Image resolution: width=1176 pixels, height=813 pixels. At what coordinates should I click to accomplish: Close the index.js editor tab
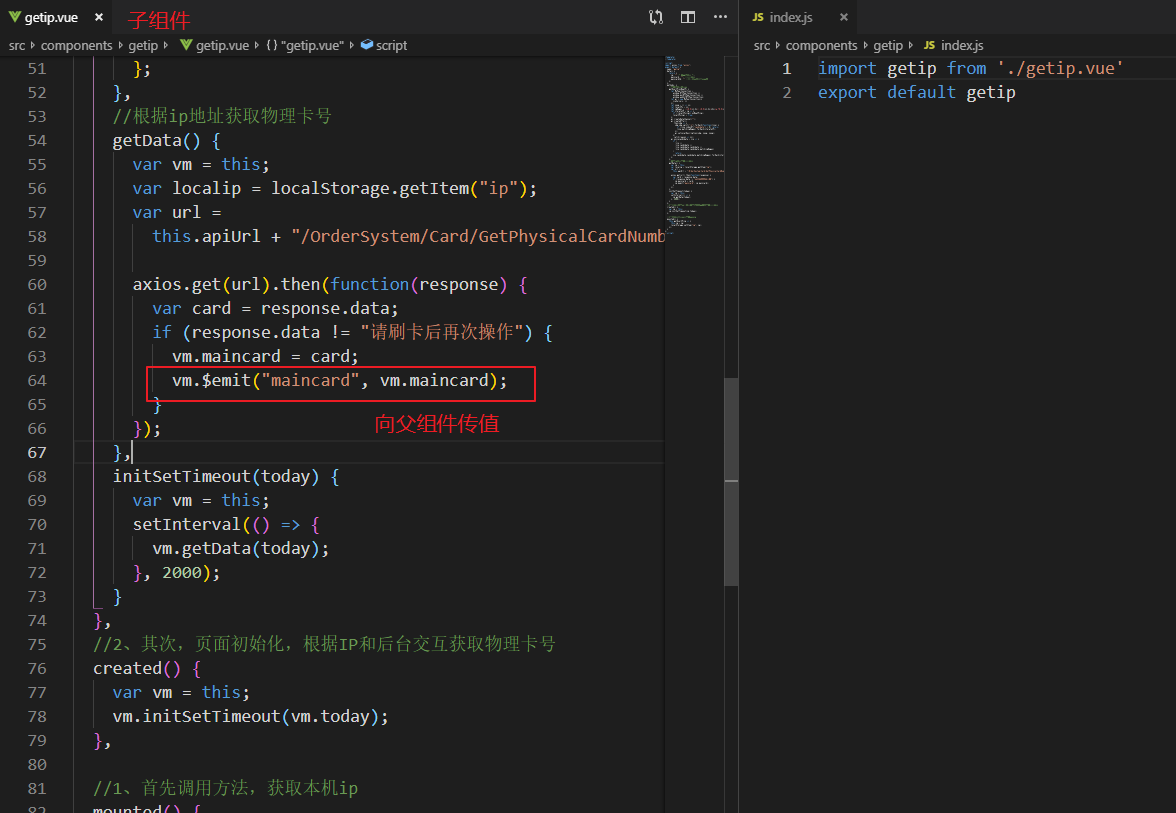click(844, 17)
